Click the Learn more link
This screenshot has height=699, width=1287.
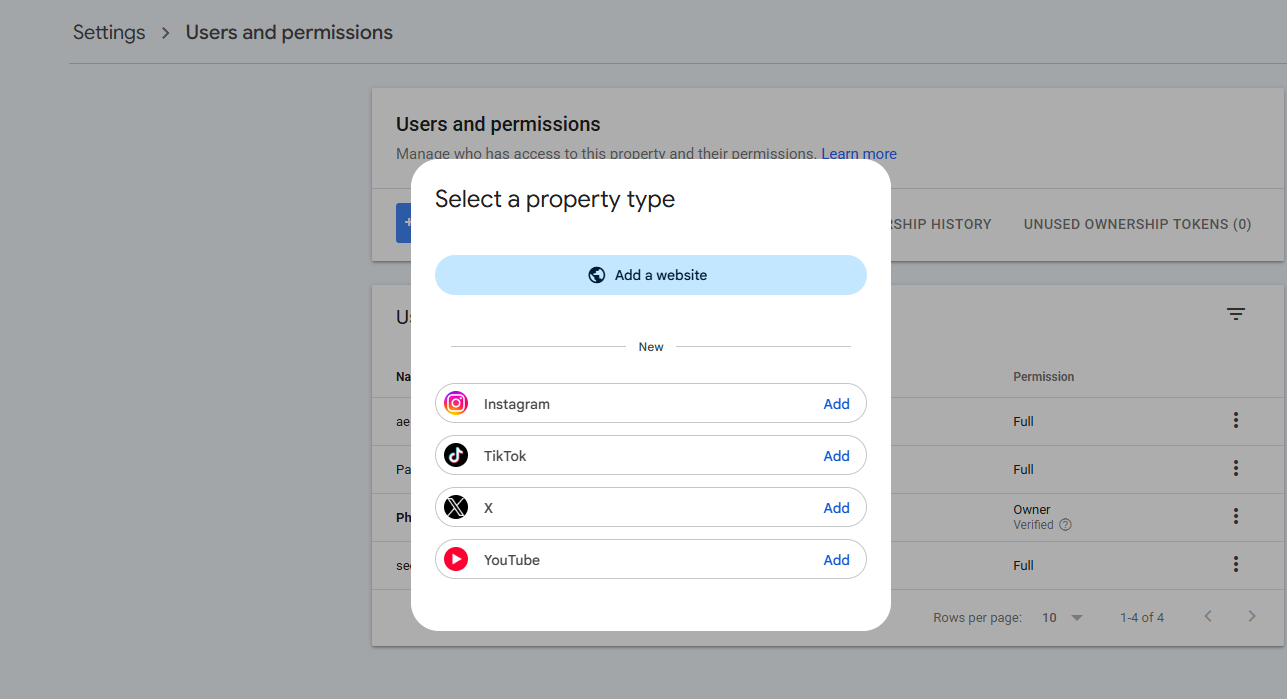click(859, 154)
